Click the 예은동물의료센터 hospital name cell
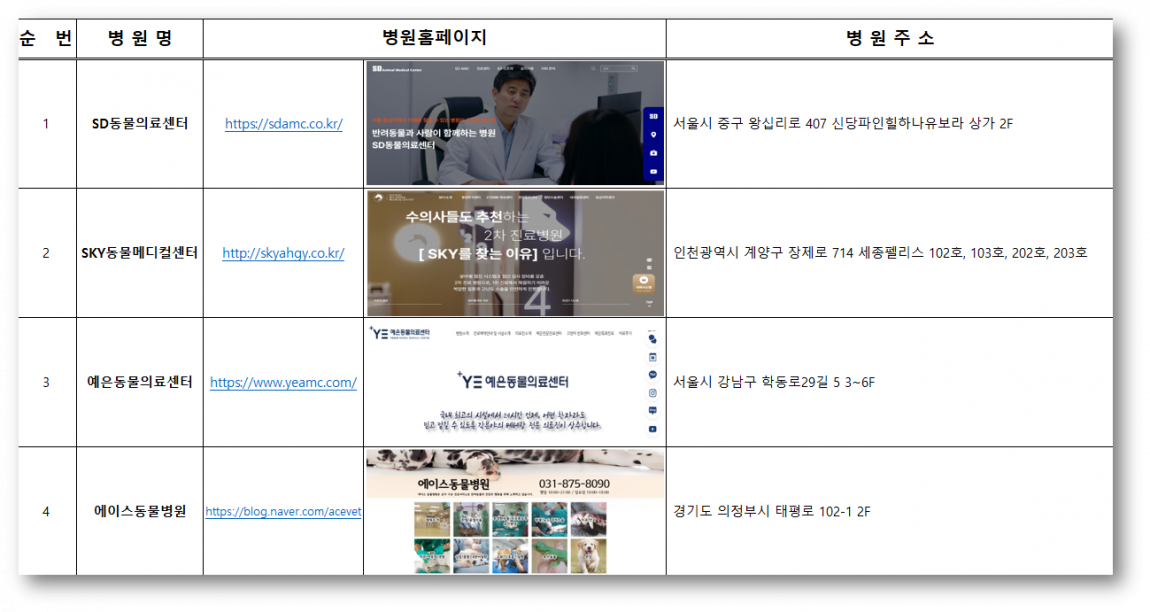This screenshot has width=1150, height=612. click(x=140, y=383)
